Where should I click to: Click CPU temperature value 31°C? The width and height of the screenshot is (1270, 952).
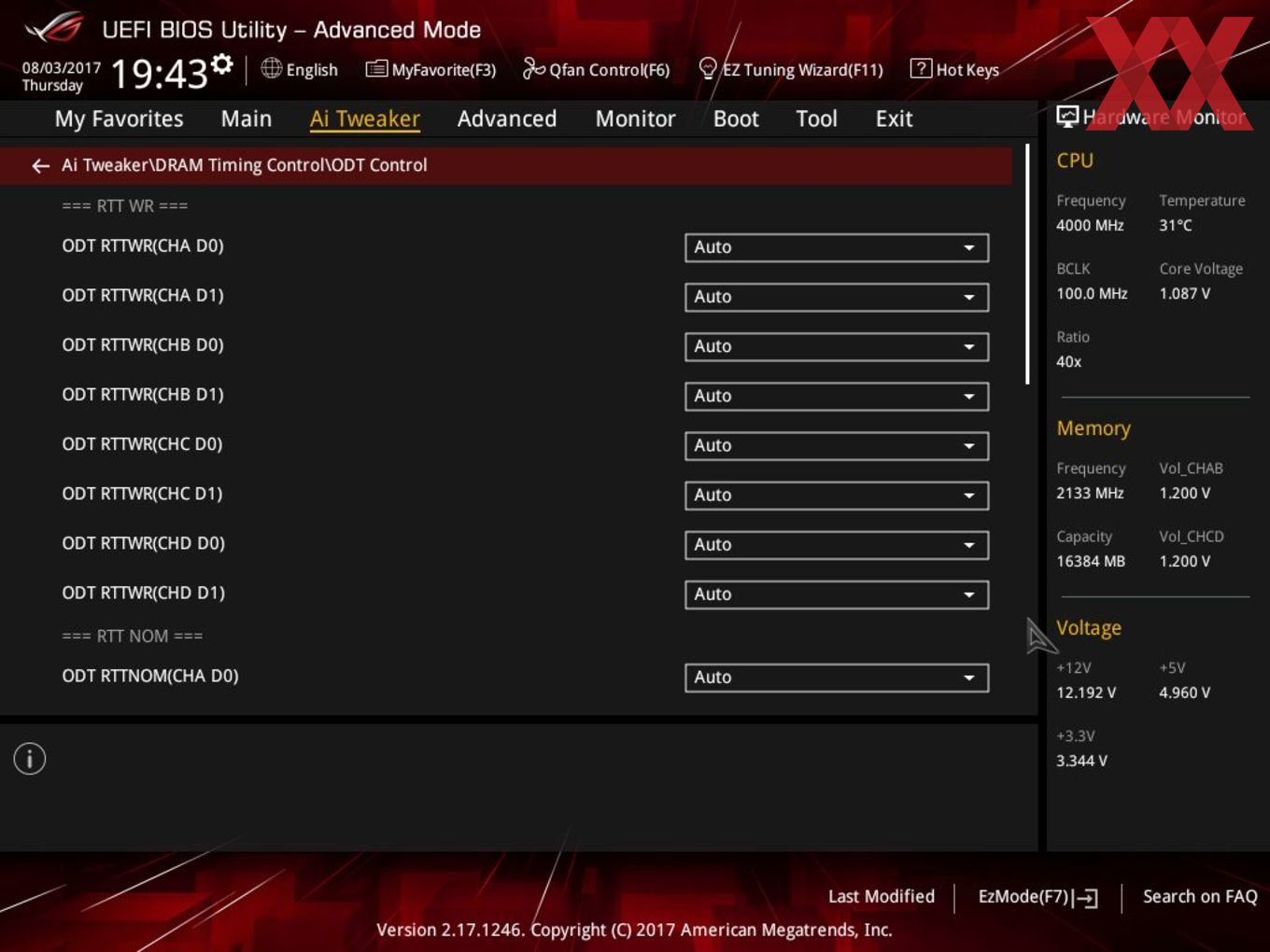point(1176,225)
